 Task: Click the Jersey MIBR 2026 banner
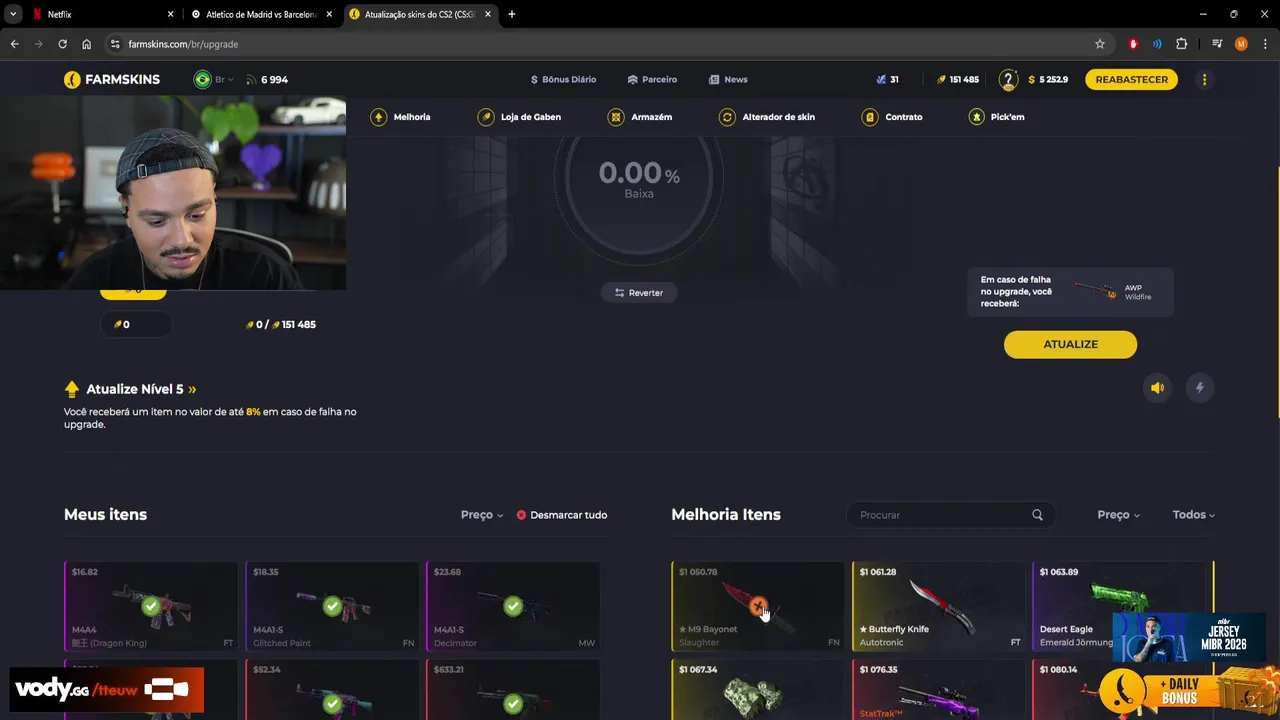[1188, 637]
